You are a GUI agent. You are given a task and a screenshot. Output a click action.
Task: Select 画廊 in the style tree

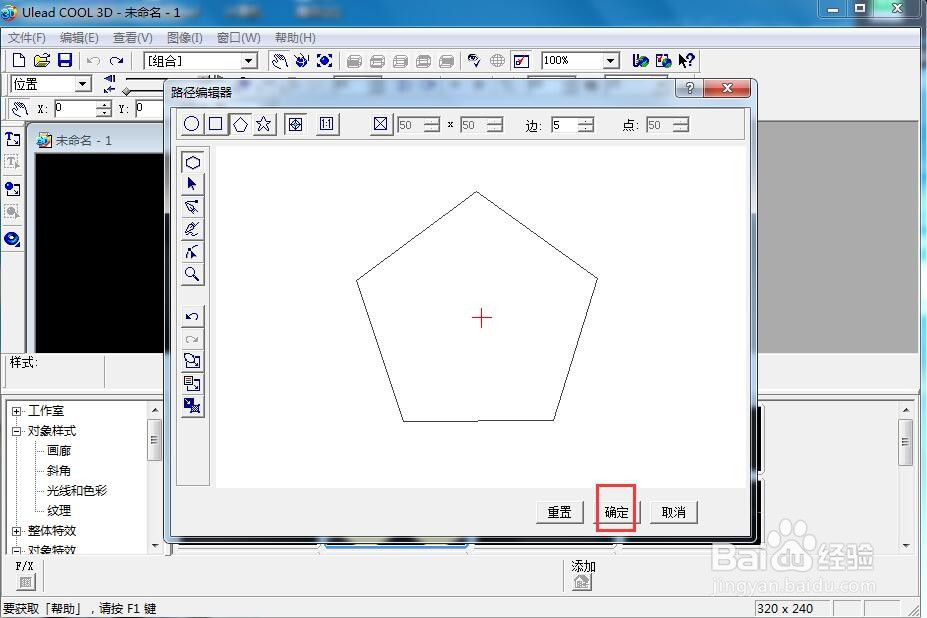pyautogui.click(x=59, y=451)
